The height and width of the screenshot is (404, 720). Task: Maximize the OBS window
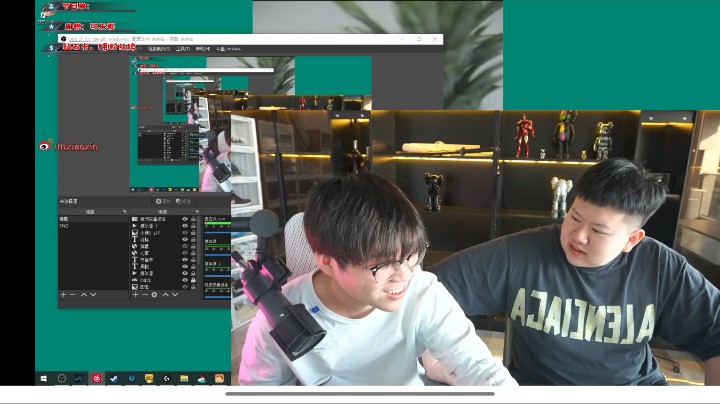419,39
